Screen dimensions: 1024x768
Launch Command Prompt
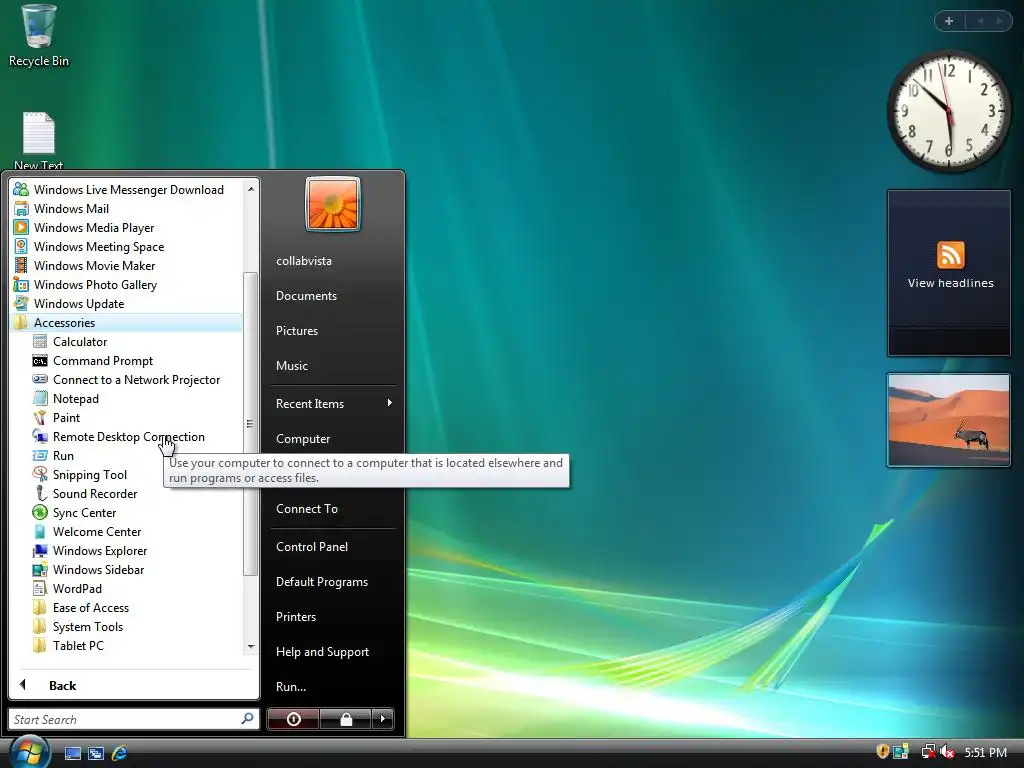(136, 360)
